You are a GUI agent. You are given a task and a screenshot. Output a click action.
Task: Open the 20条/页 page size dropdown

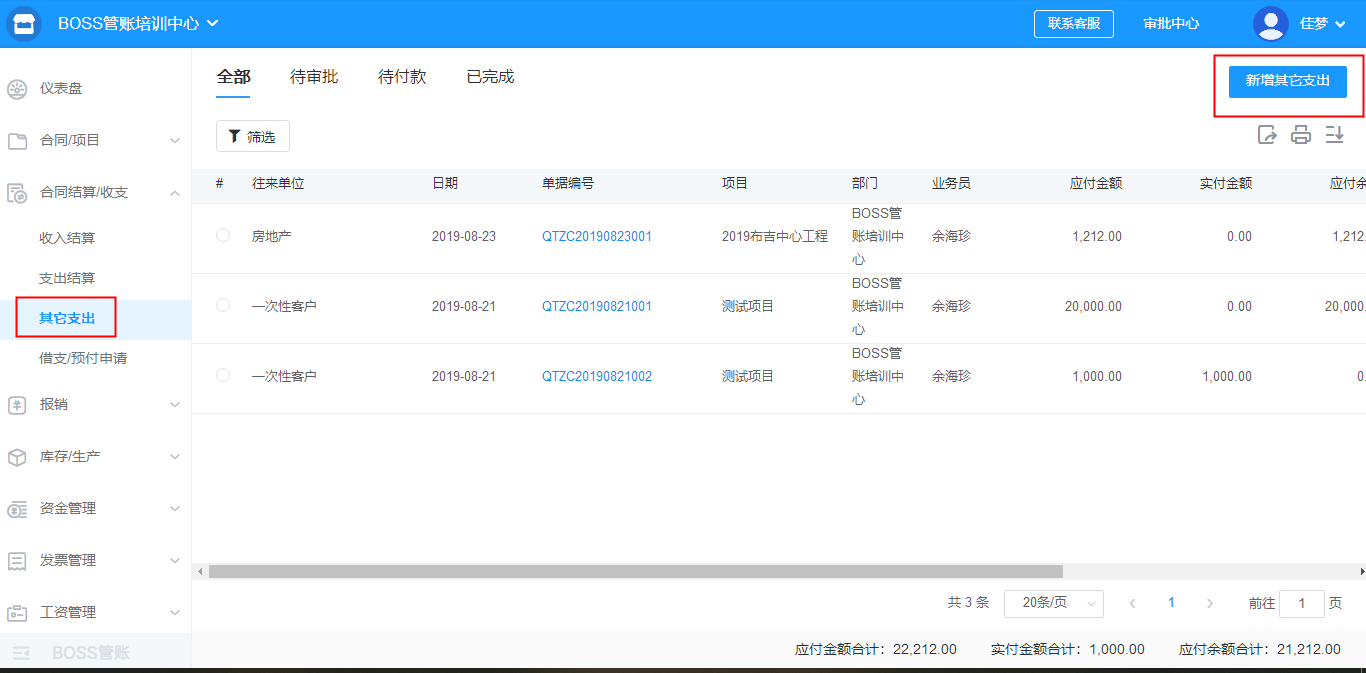click(x=1054, y=603)
